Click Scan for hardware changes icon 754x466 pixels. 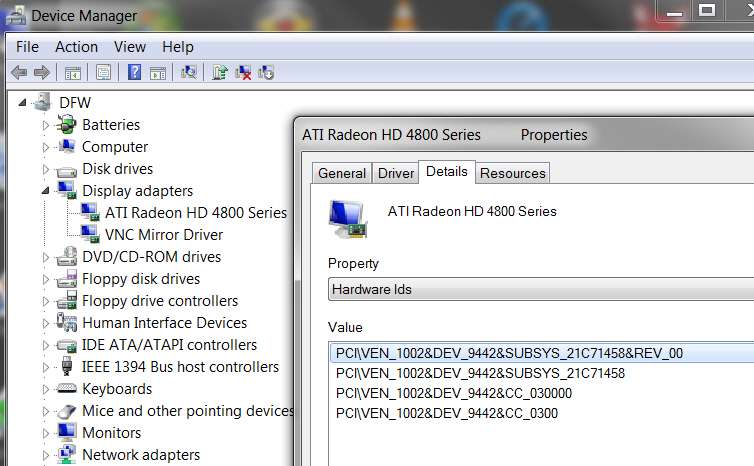point(188,73)
